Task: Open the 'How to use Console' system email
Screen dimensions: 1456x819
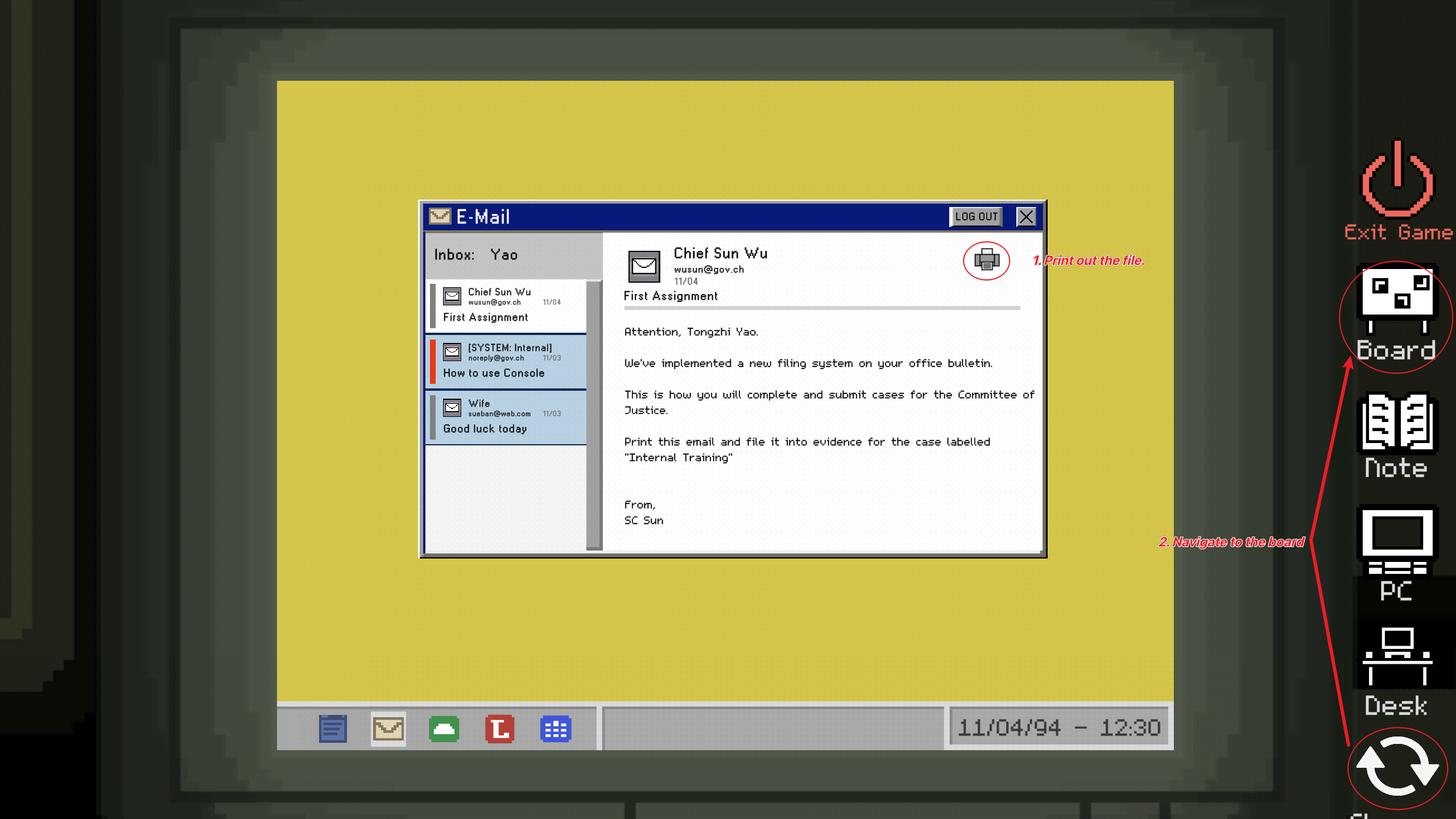Action: coord(506,360)
